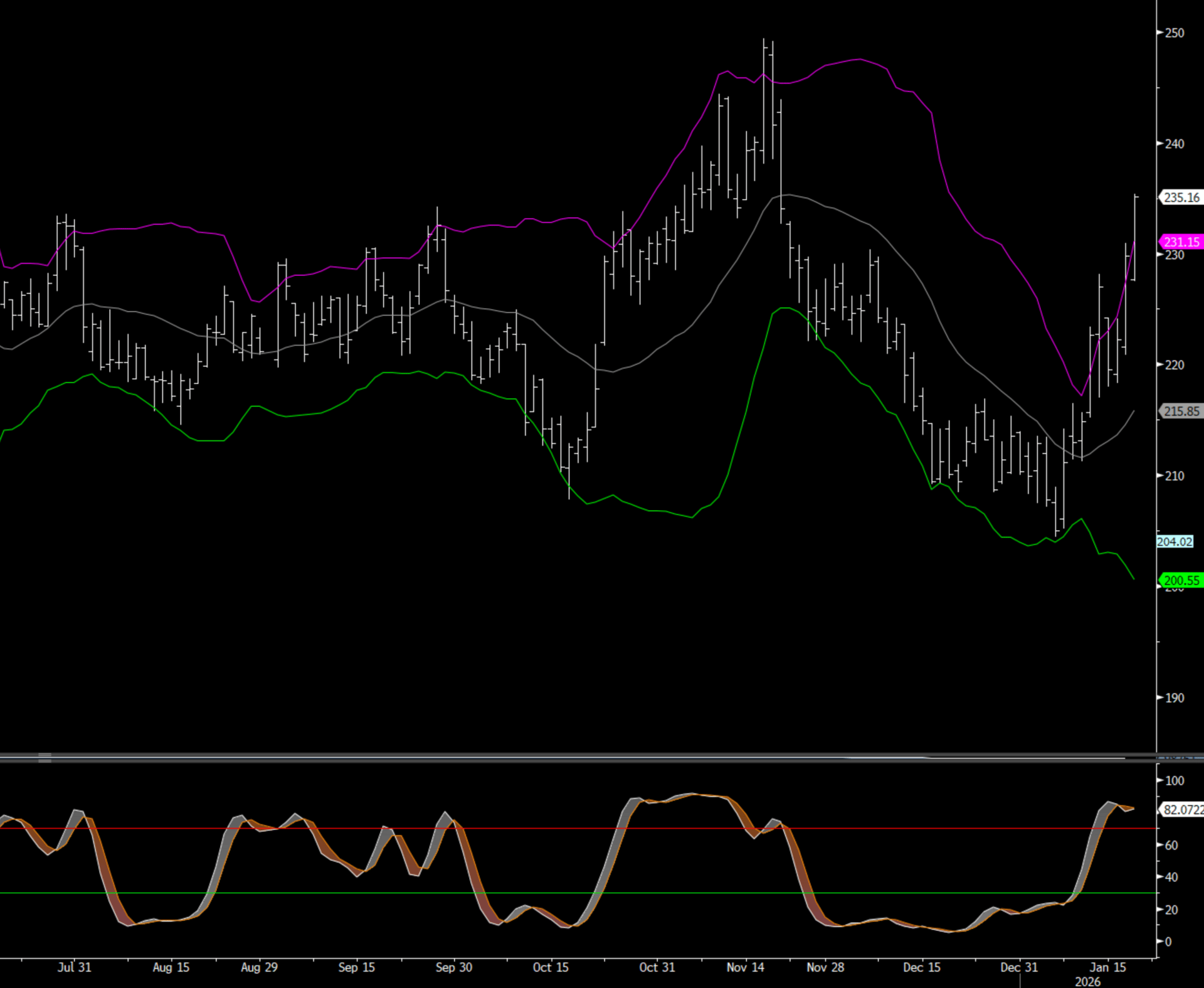
Task: Click the 250 price axis label
Action: [x=1175, y=33]
